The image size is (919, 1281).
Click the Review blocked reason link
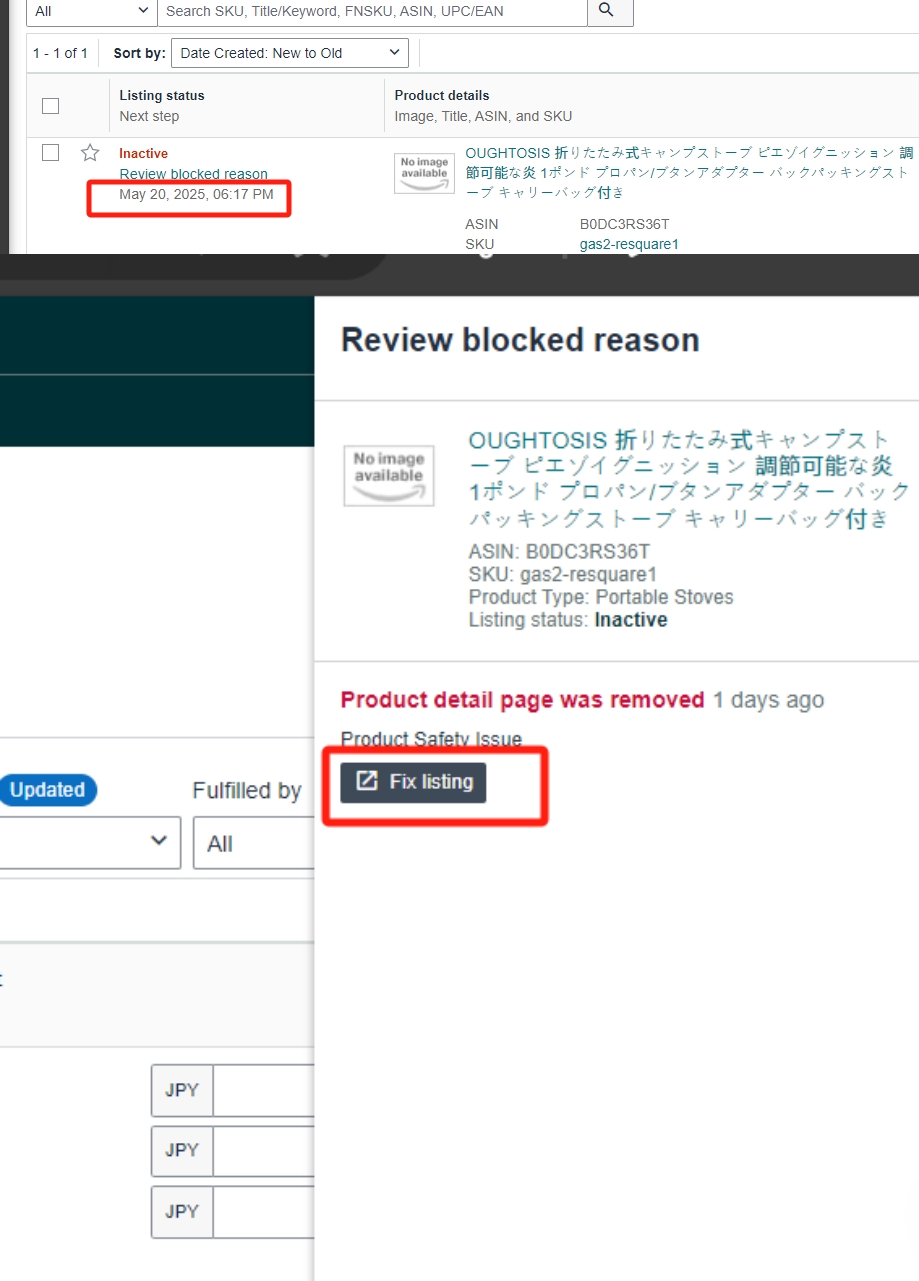point(194,174)
